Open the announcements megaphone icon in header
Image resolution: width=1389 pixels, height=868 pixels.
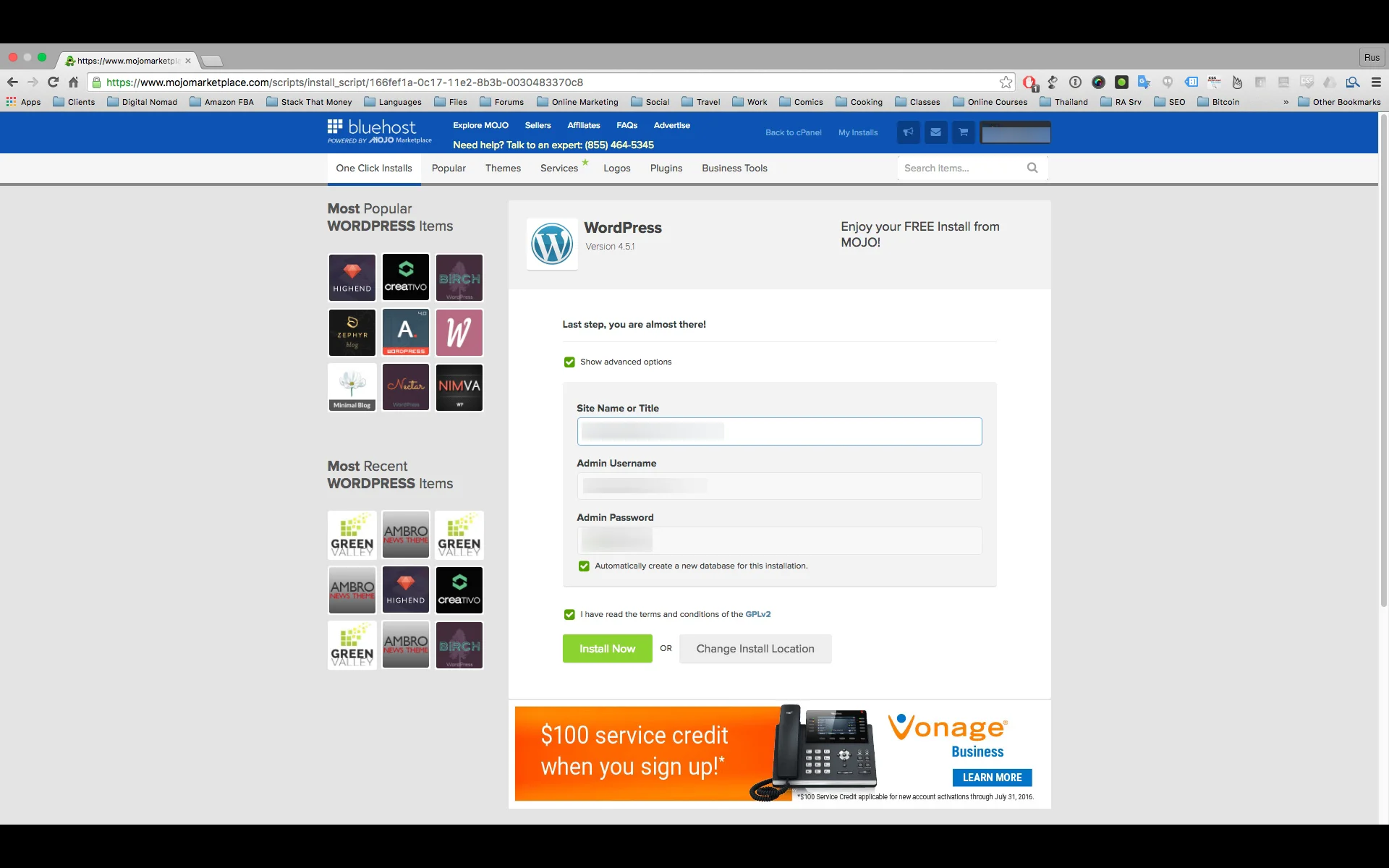pos(908,132)
